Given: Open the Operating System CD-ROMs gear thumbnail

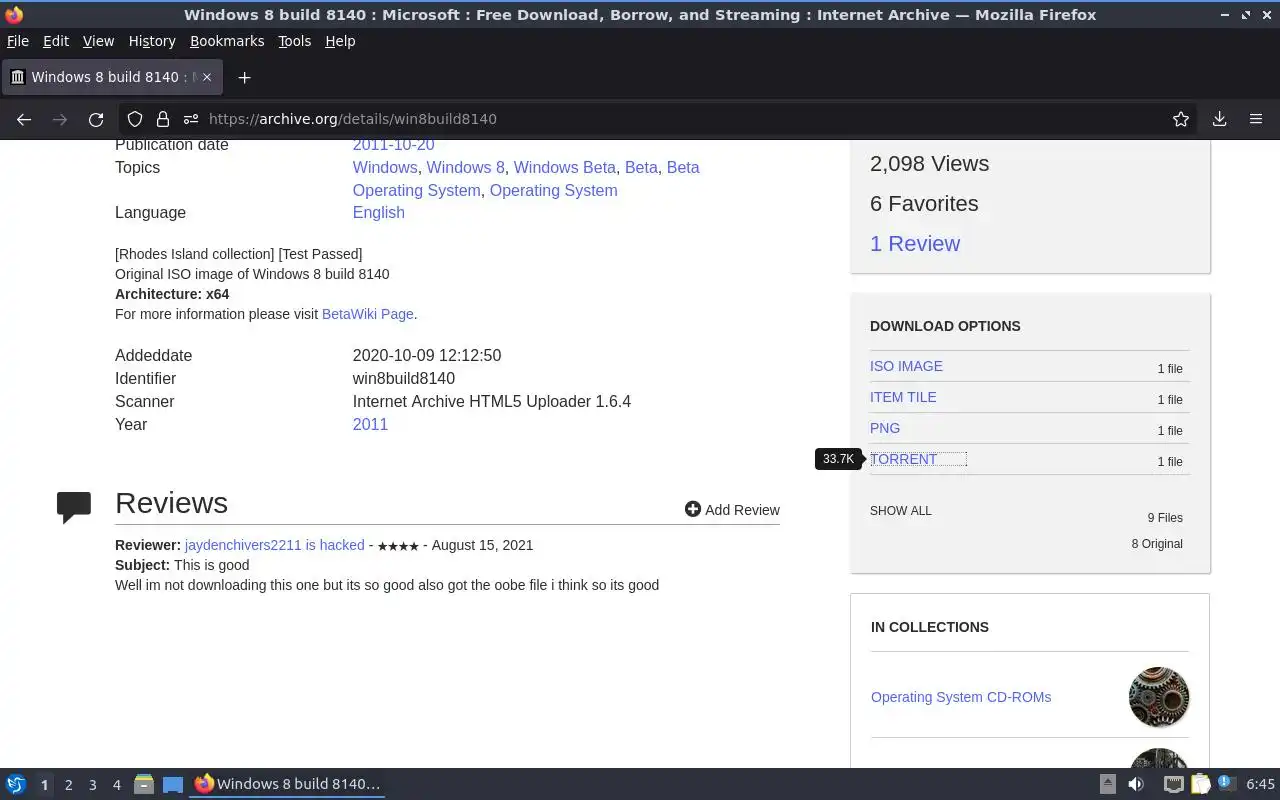Looking at the screenshot, I should point(1159,697).
